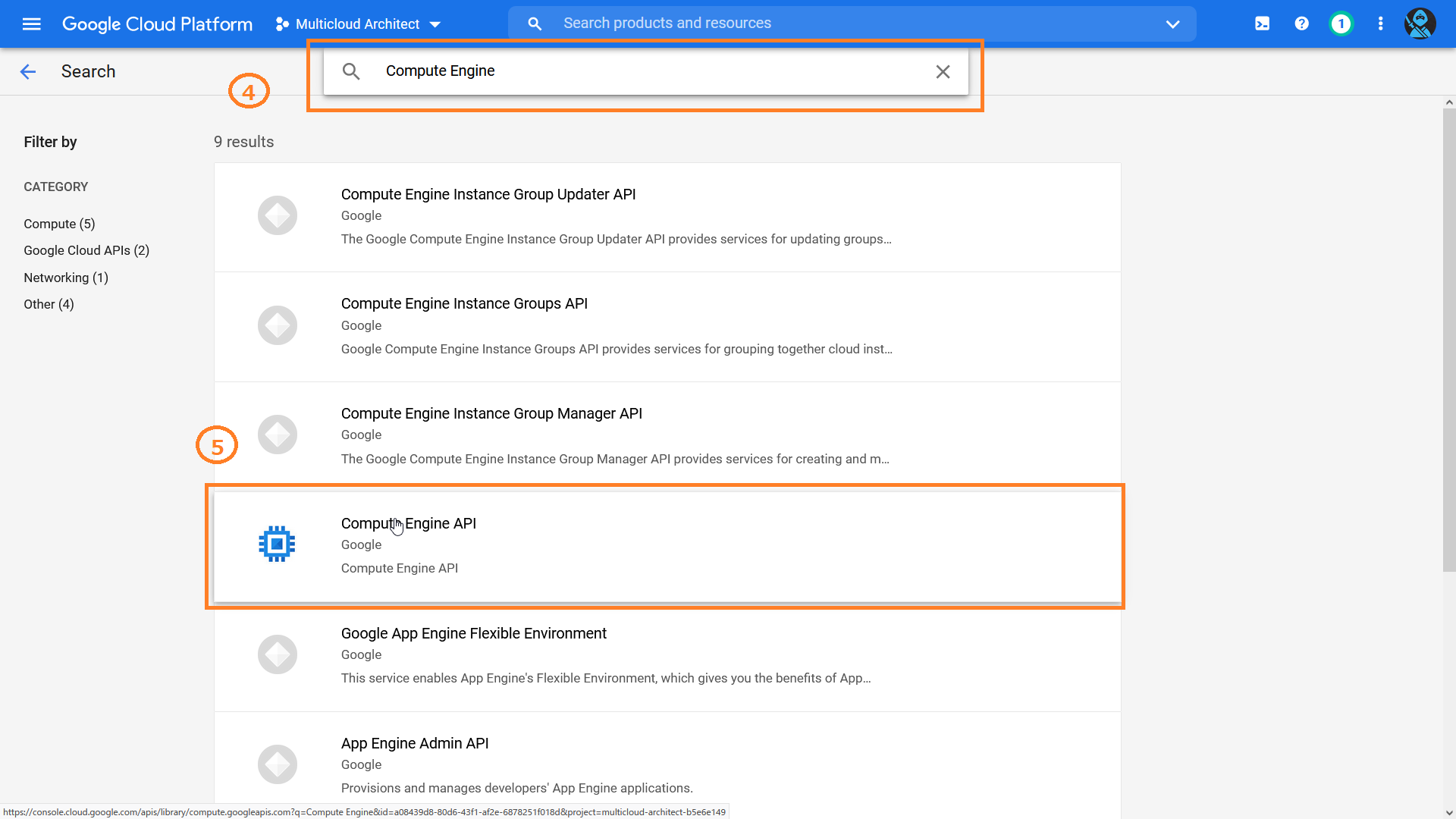
Task: Open Google App Engine Flexible Environment result
Action: click(473, 633)
